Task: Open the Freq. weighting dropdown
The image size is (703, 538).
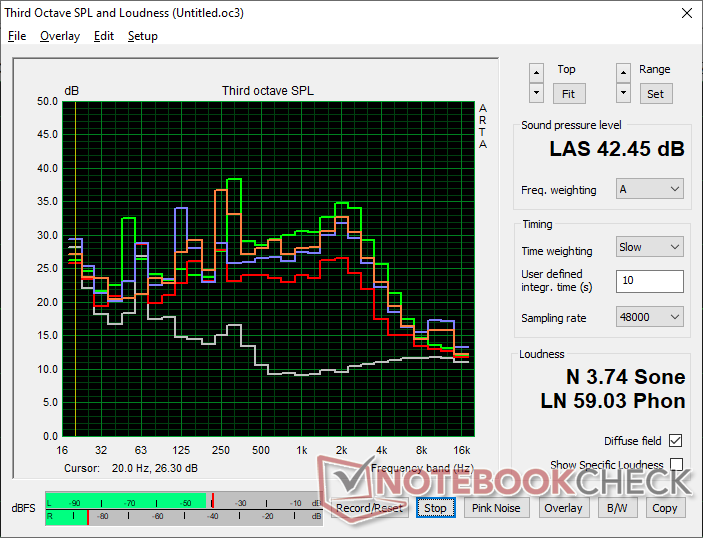Action: (649, 189)
